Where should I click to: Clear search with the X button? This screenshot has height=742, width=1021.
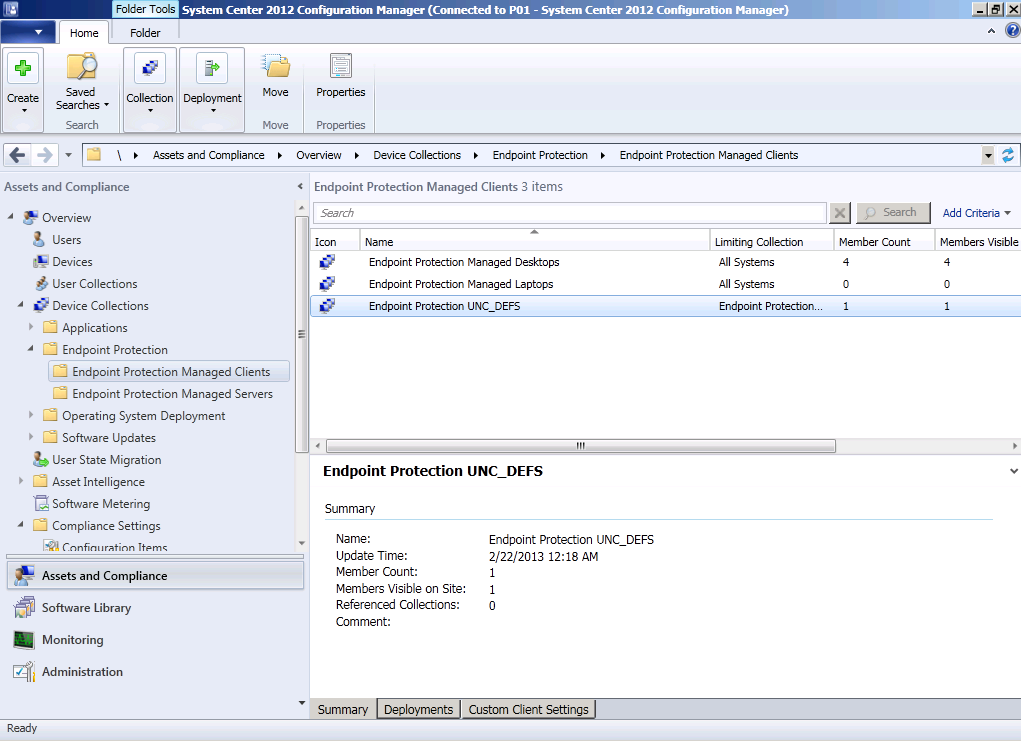click(840, 213)
